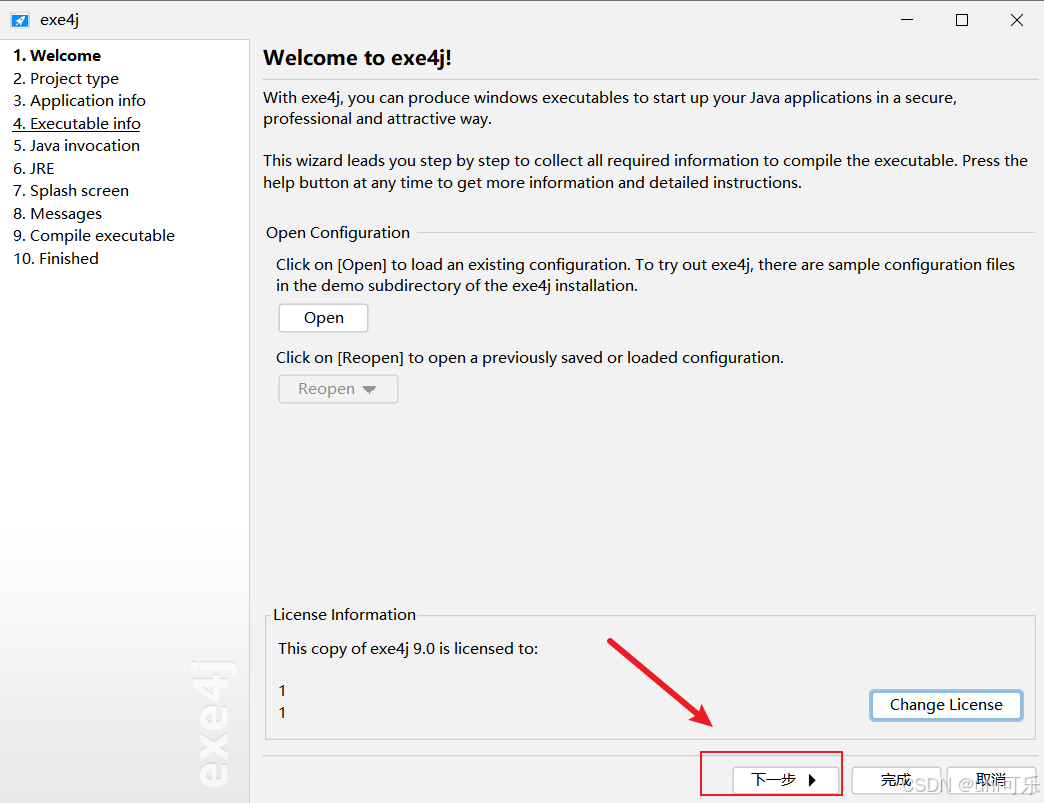1044x803 pixels.
Task: Click the 'Open Configuration' section label
Action: pyautogui.click(x=338, y=233)
